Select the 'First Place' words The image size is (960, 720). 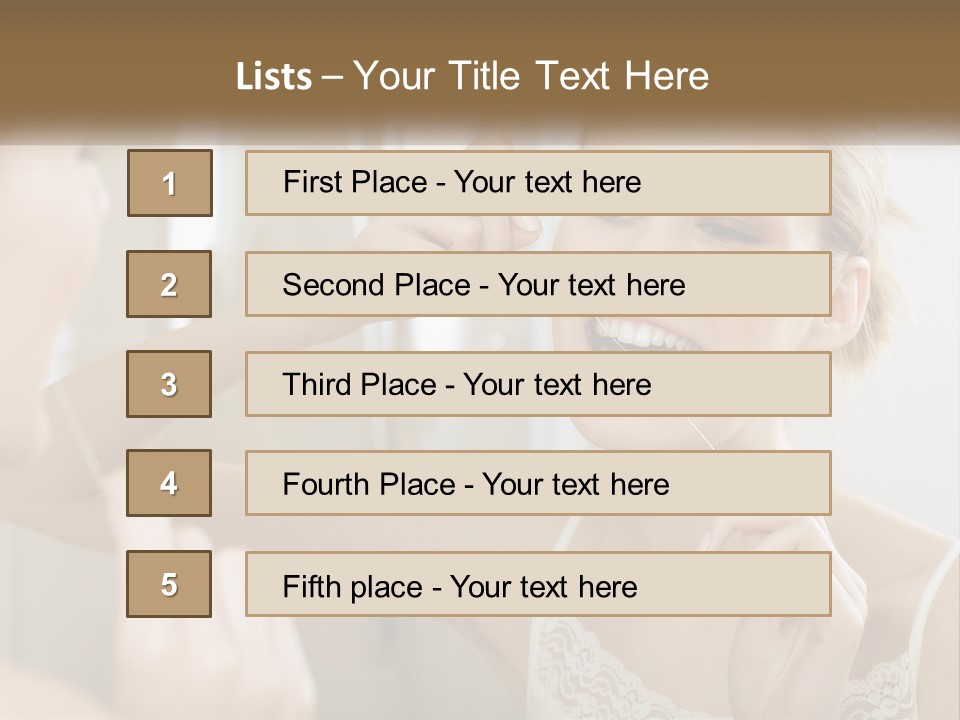[355, 182]
